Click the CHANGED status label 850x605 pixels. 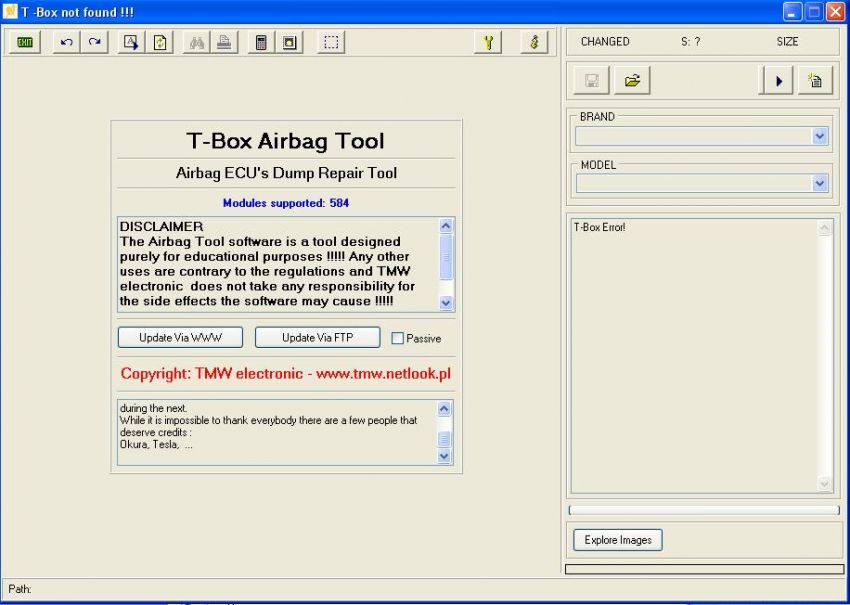coord(605,42)
